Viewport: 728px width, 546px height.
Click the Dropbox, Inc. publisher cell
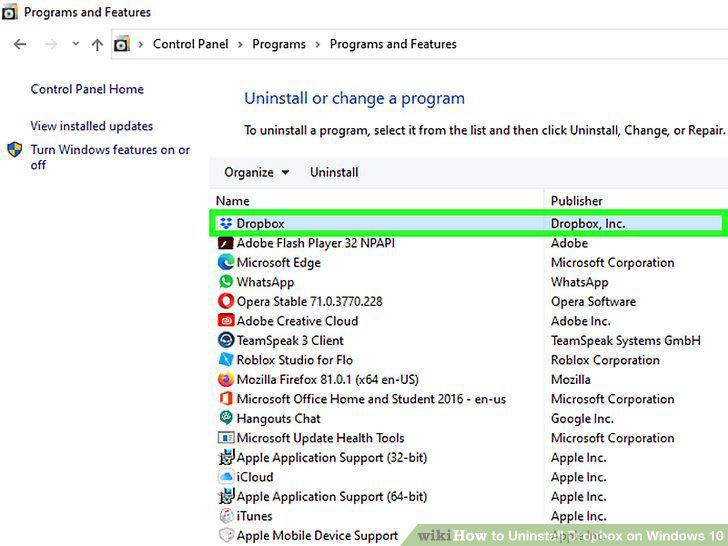point(588,223)
